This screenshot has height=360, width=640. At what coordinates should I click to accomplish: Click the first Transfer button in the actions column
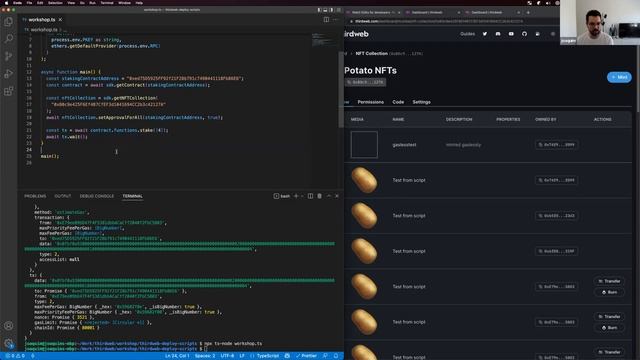[x=609, y=281]
